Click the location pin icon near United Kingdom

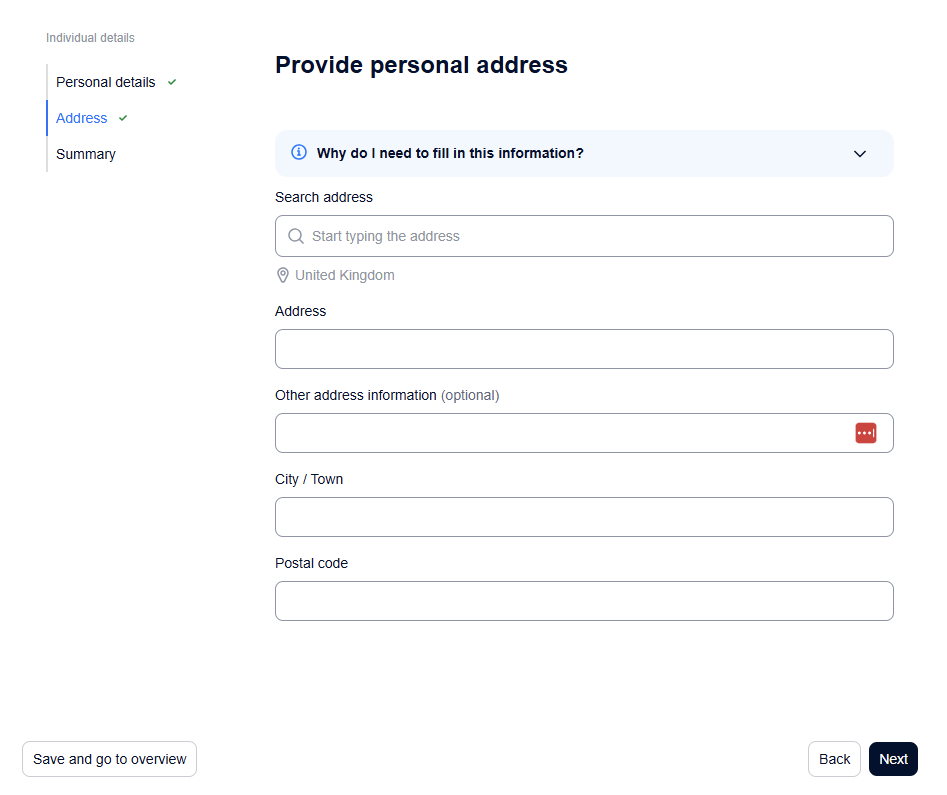tap(282, 275)
